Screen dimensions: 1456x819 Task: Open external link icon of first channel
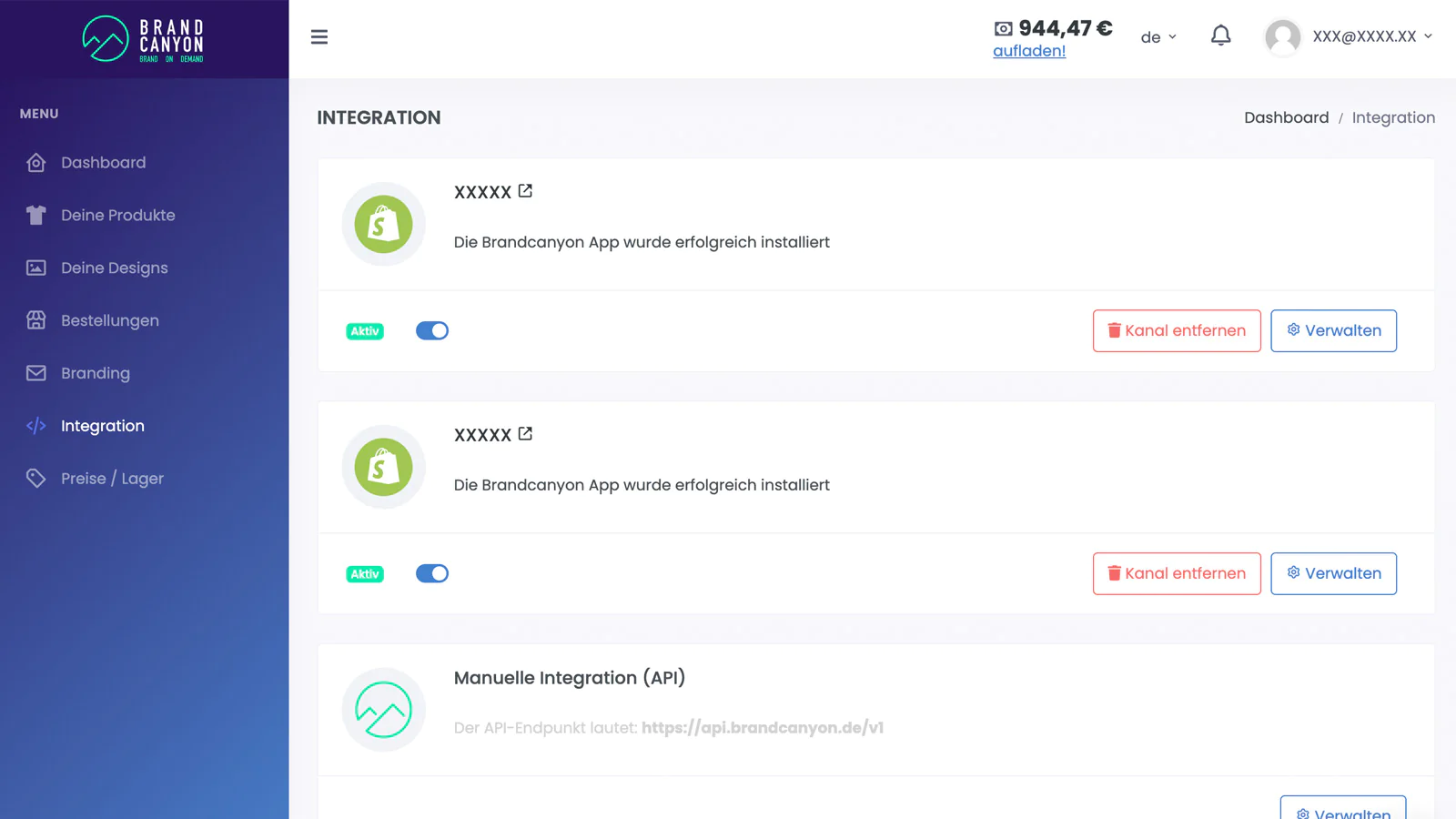point(525,191)
